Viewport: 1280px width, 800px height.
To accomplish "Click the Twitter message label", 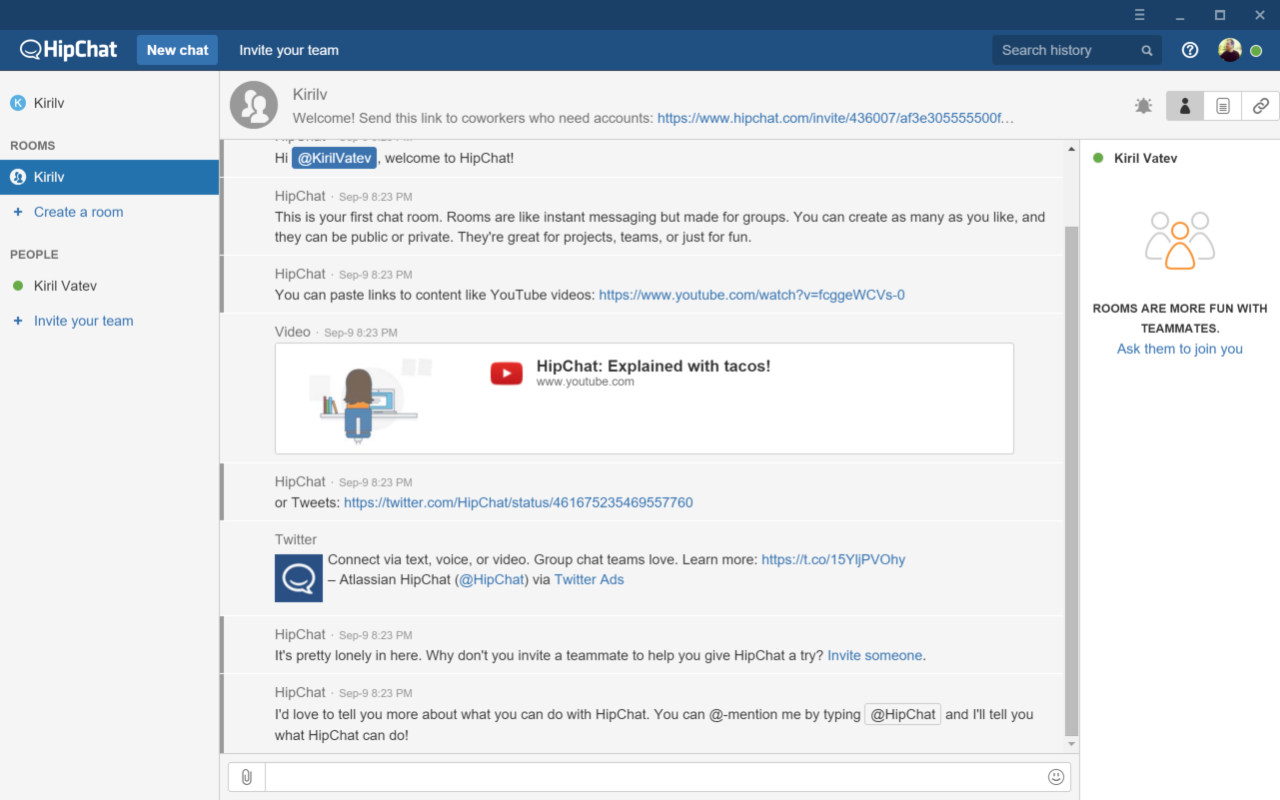I will click(296, 539).
